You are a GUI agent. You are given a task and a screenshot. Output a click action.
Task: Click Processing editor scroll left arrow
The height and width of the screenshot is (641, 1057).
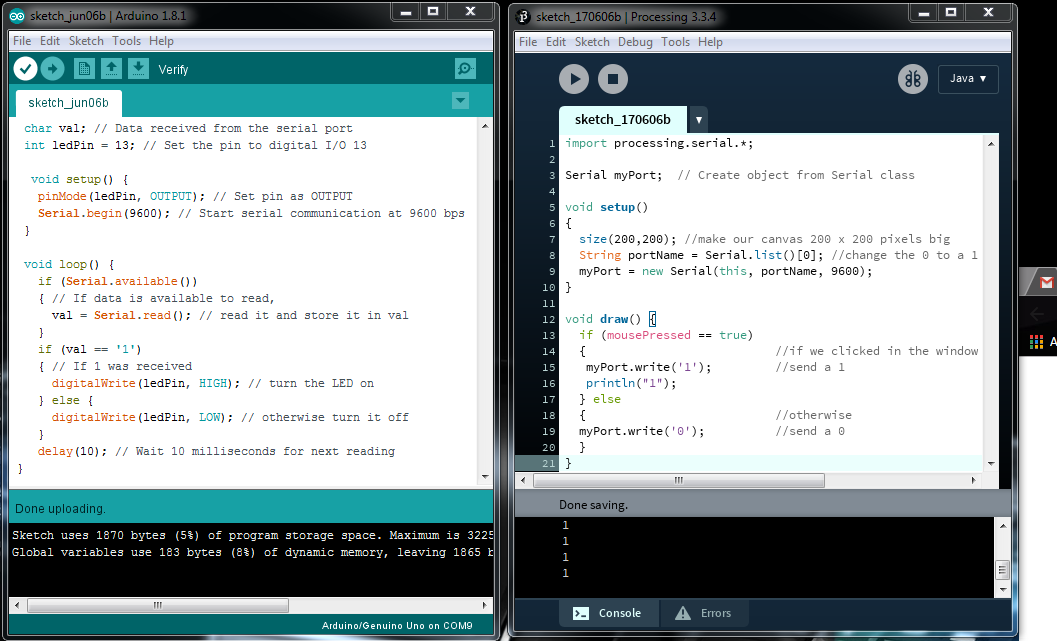pos(523,481)
